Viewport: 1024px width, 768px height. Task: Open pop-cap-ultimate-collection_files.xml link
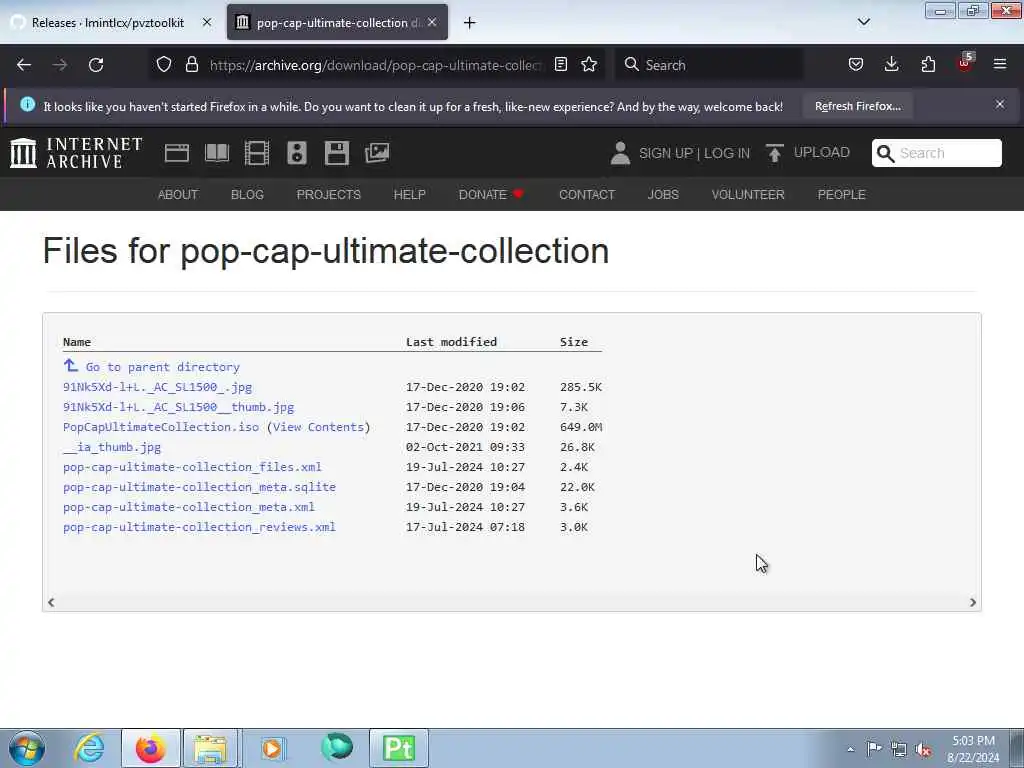tap(192, 467)
